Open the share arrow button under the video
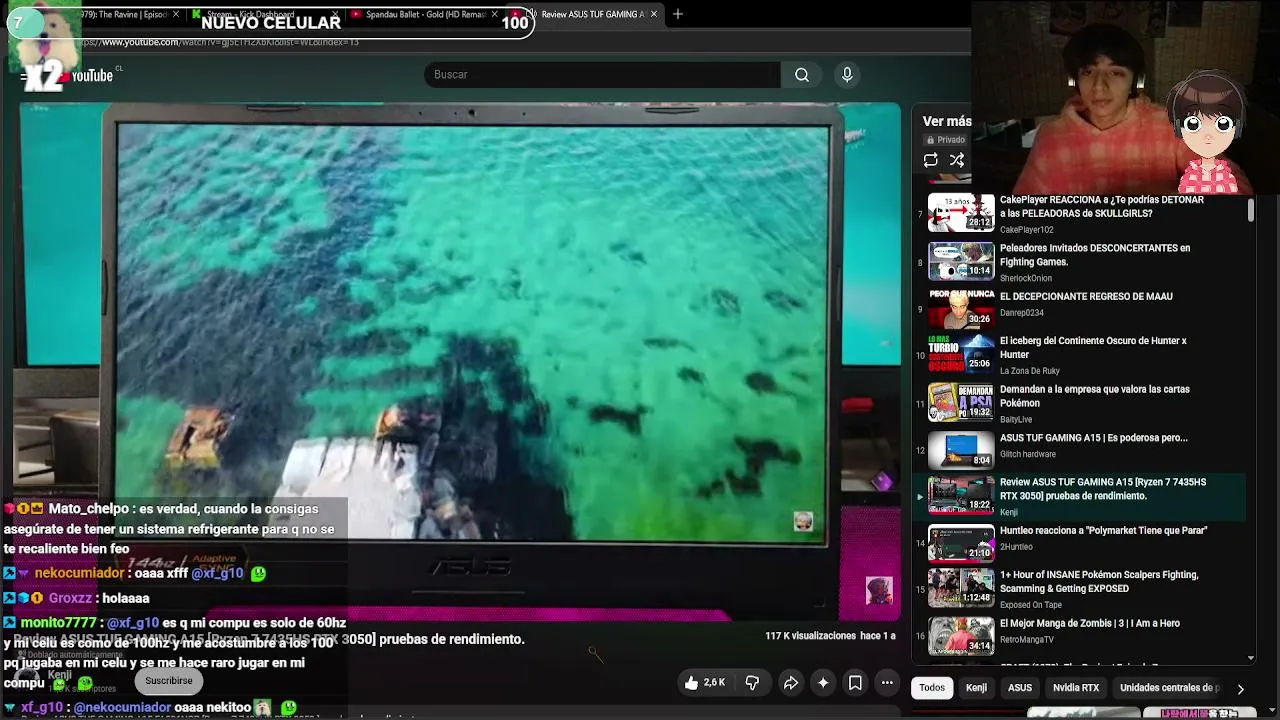 point(790,683)
